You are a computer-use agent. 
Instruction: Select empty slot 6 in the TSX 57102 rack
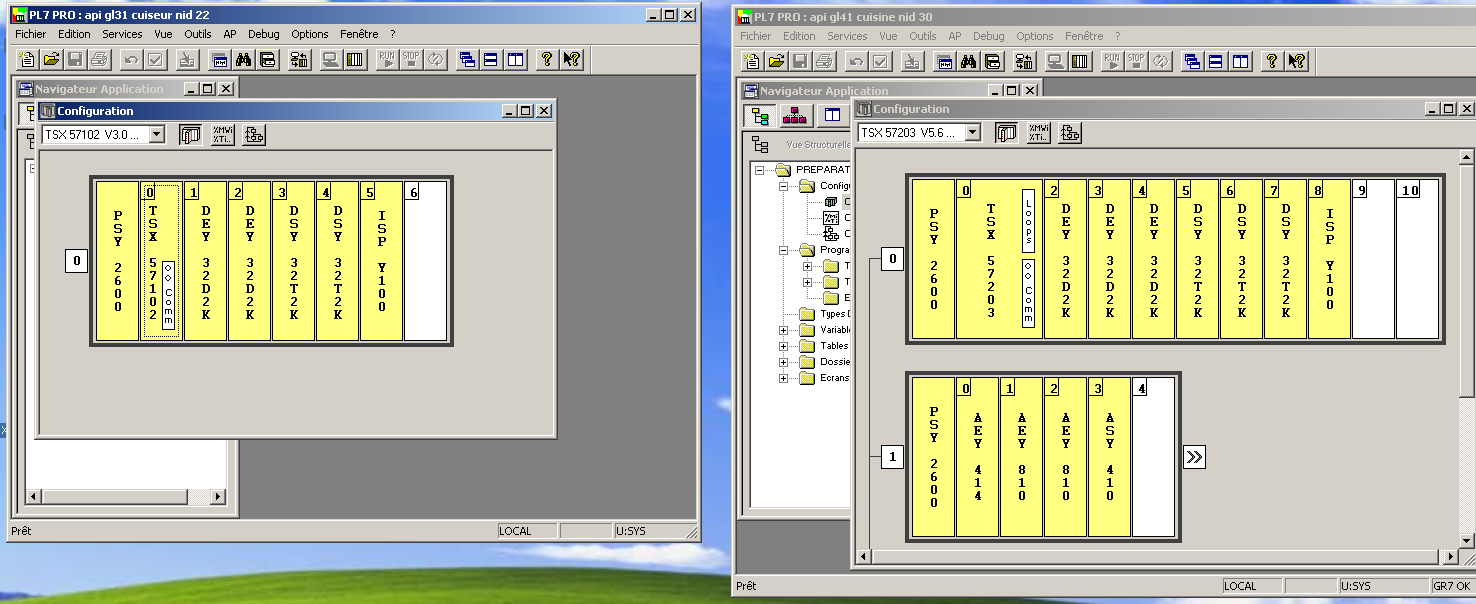click(425, 261)
